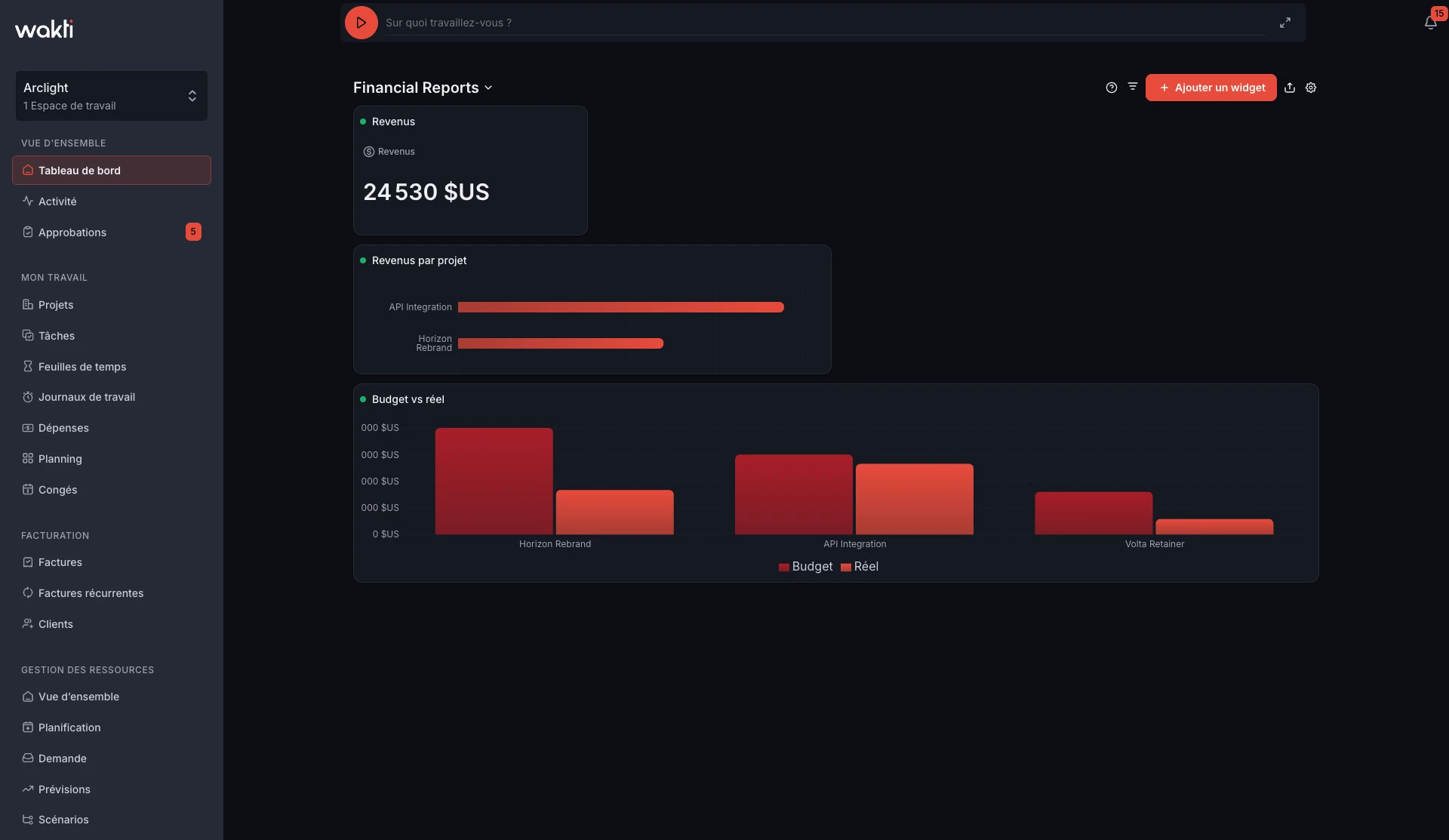Click the wakti logo

45,29
